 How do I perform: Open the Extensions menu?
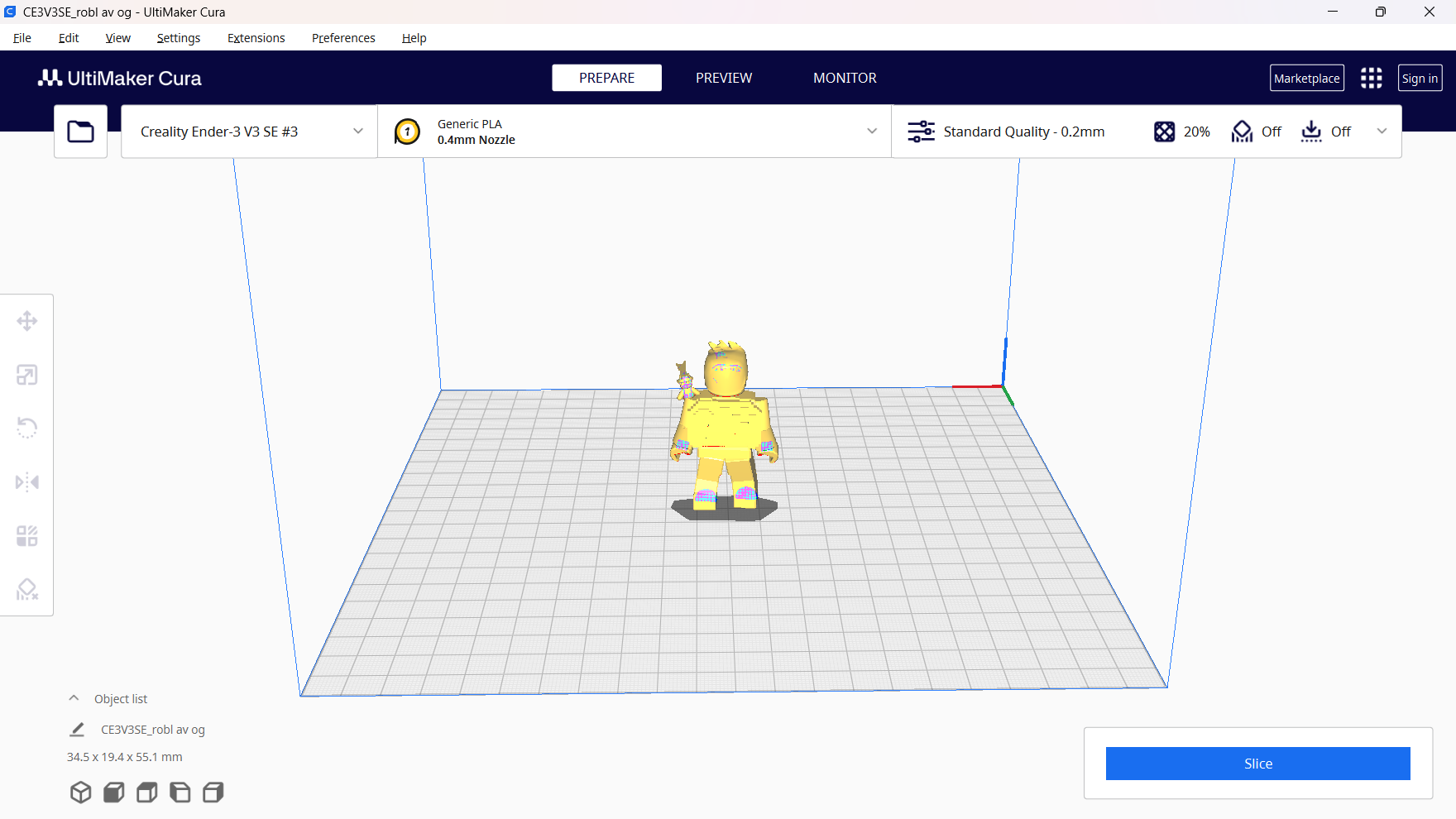(256, 38)
